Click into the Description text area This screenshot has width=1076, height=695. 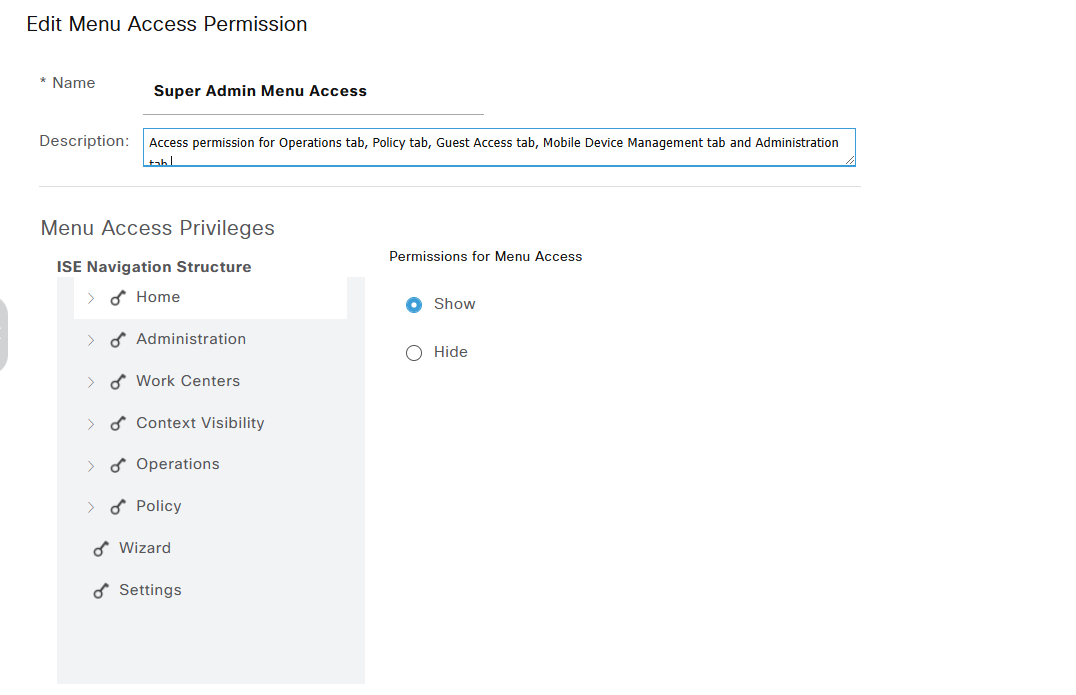[x=498, y=146]
